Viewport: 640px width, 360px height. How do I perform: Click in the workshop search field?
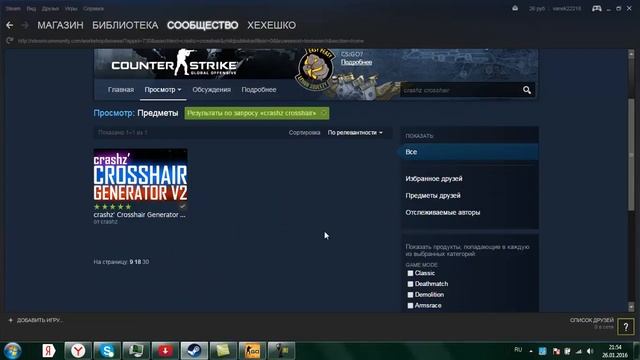click(x=461, y=90)
